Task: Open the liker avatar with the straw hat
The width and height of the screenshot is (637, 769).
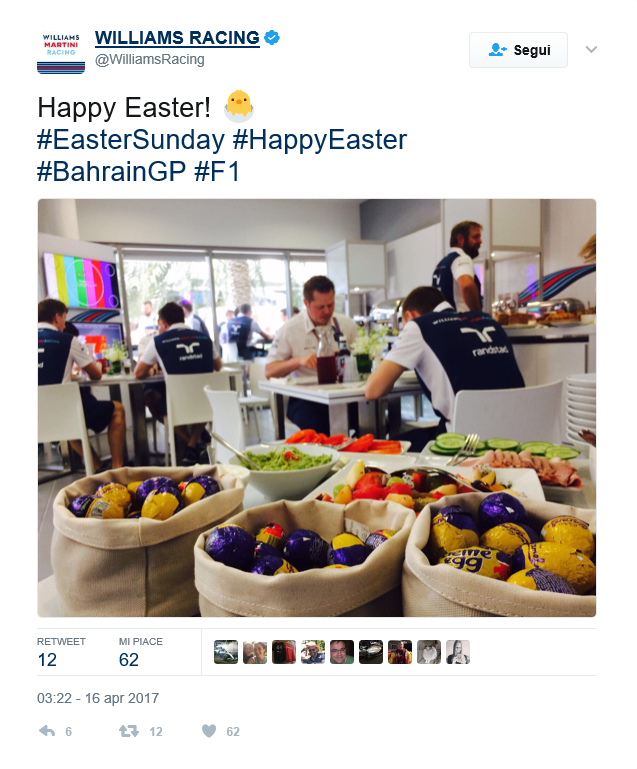Action: [313, 652]
